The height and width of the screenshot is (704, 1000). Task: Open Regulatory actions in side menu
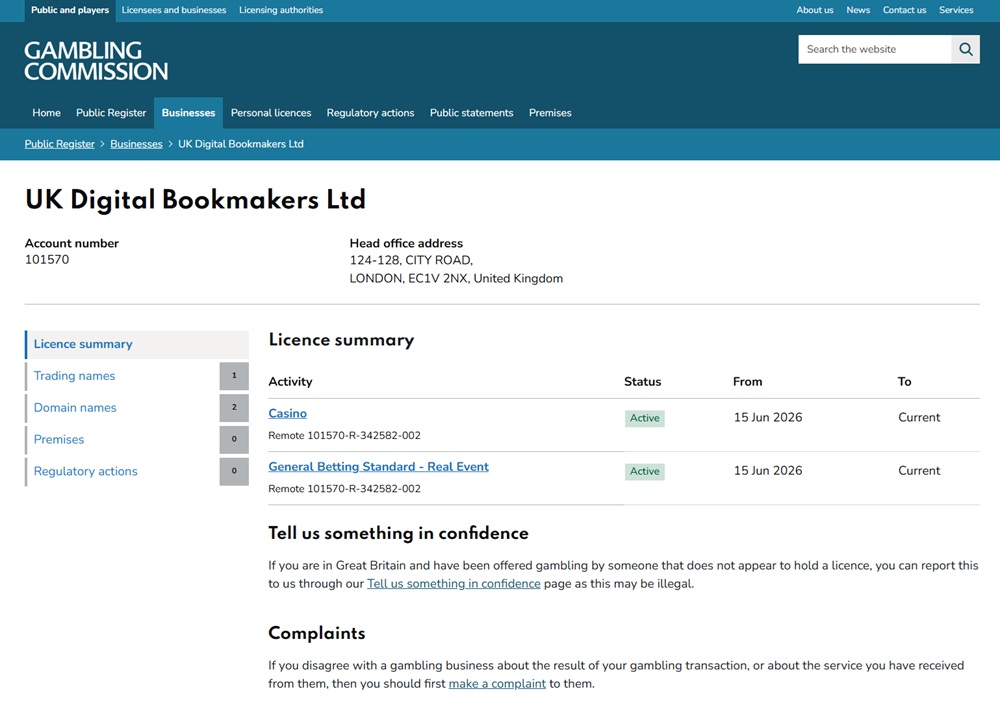coord(85,472)
